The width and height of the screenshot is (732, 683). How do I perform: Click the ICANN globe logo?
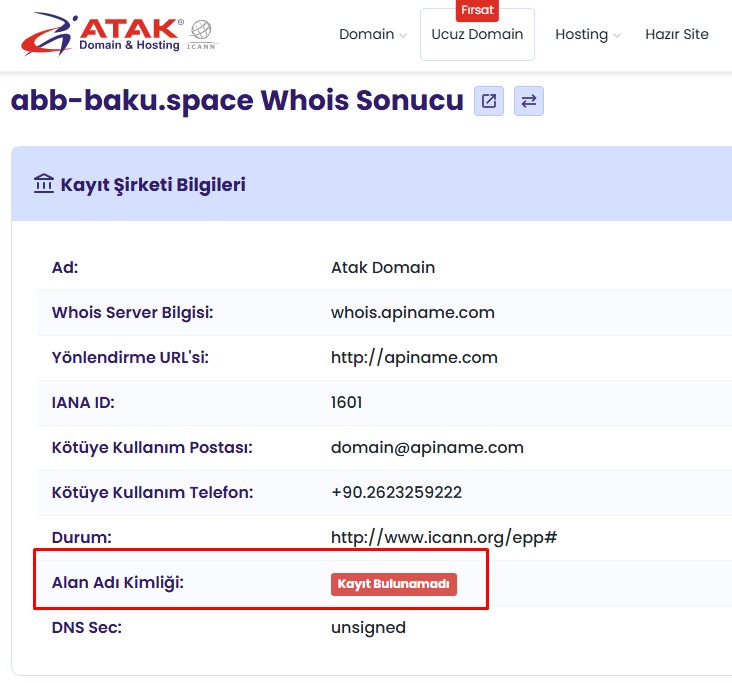coord(201,32)
